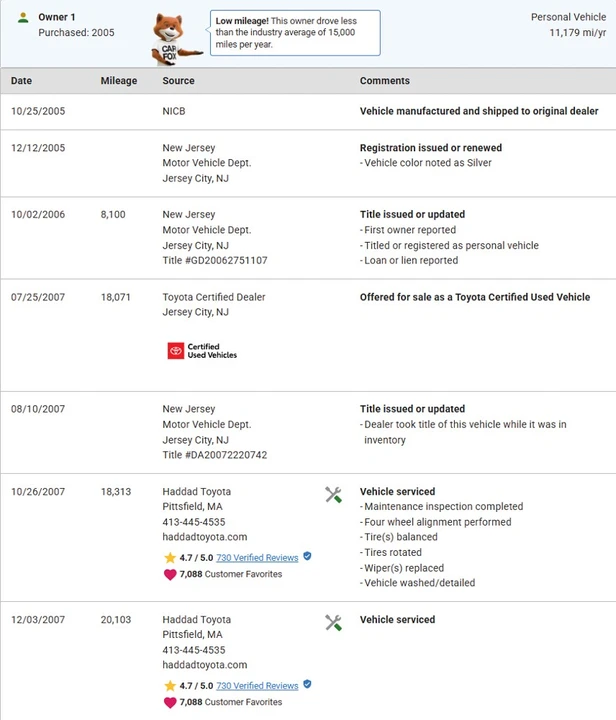616x720 pixels.
Task: Click the Comments column header
Action: pos(385,80)
